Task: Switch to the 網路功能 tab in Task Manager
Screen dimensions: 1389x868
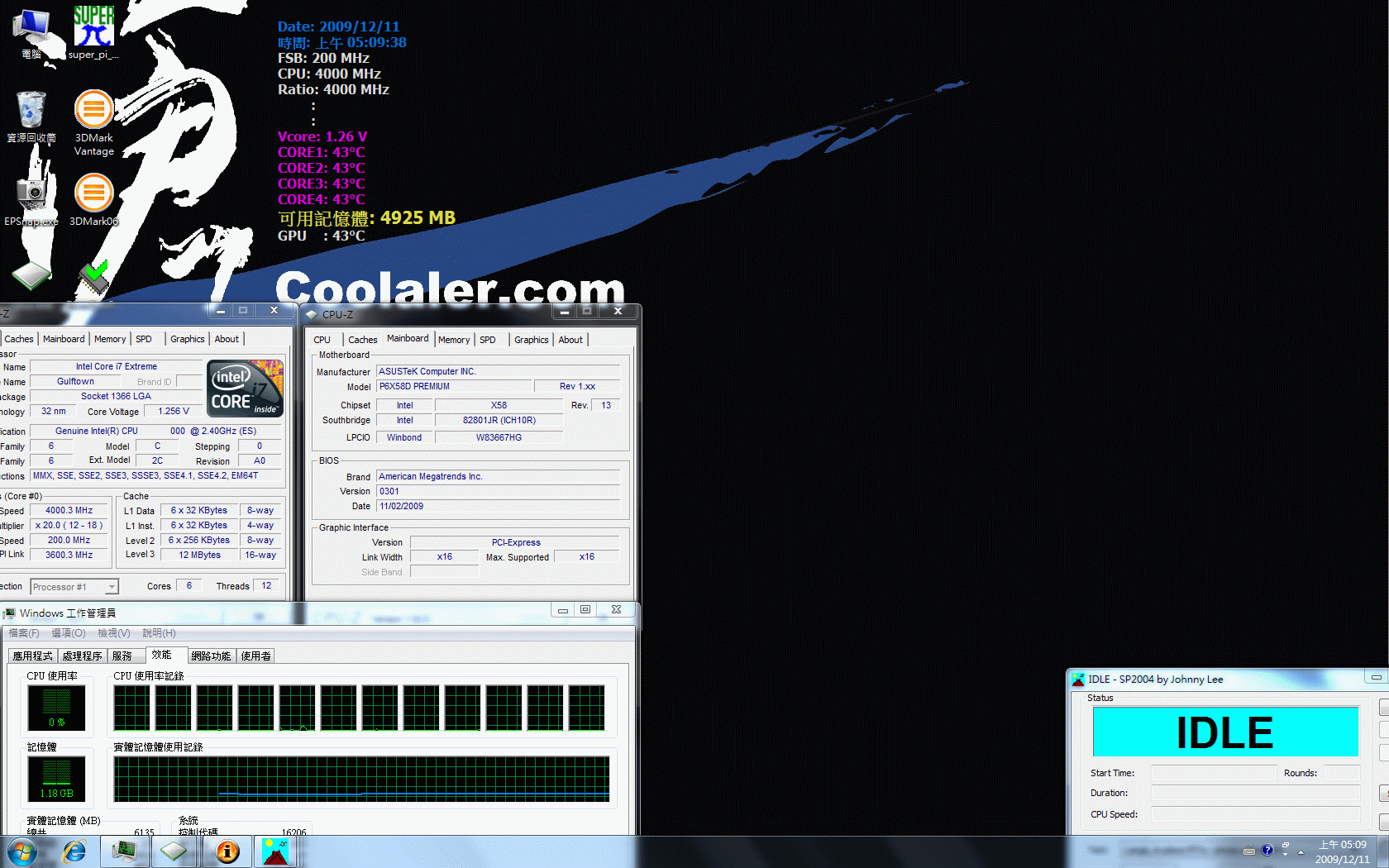Action: [x=212, y=656]
